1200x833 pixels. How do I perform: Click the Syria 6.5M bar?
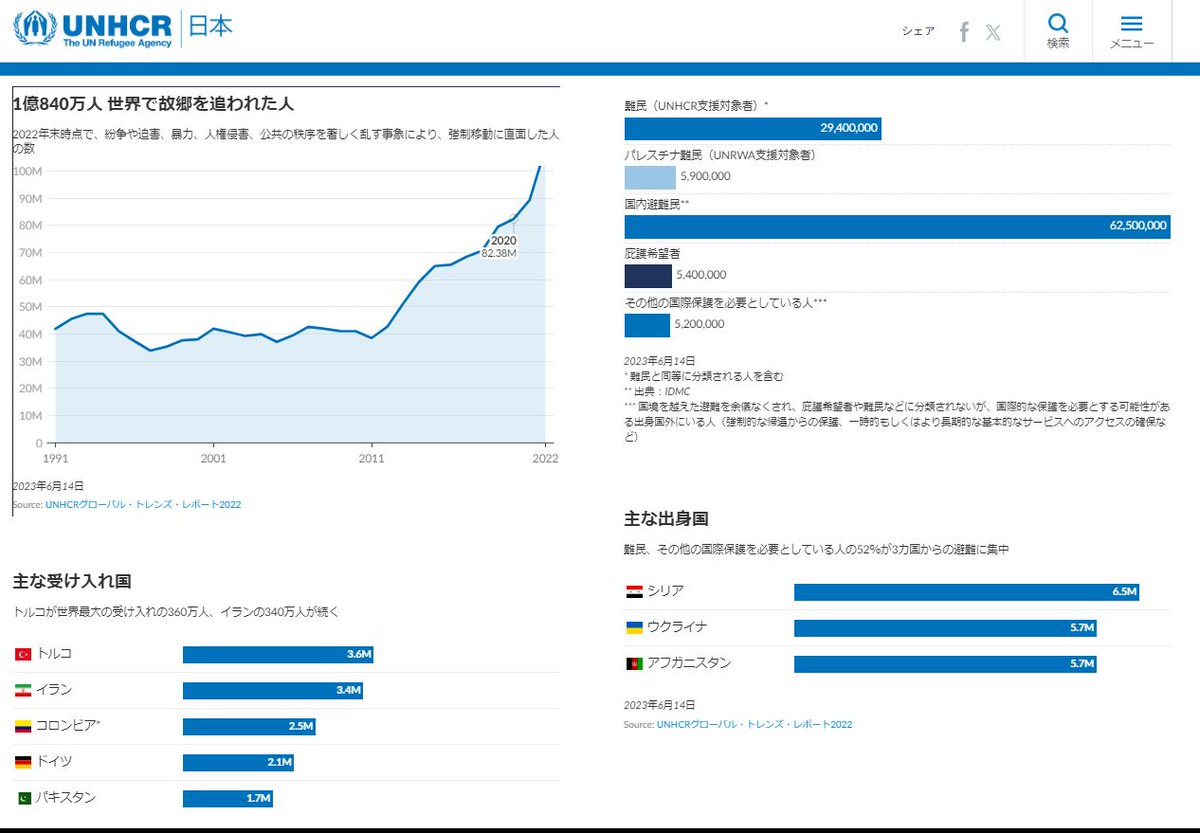(967, 591)
